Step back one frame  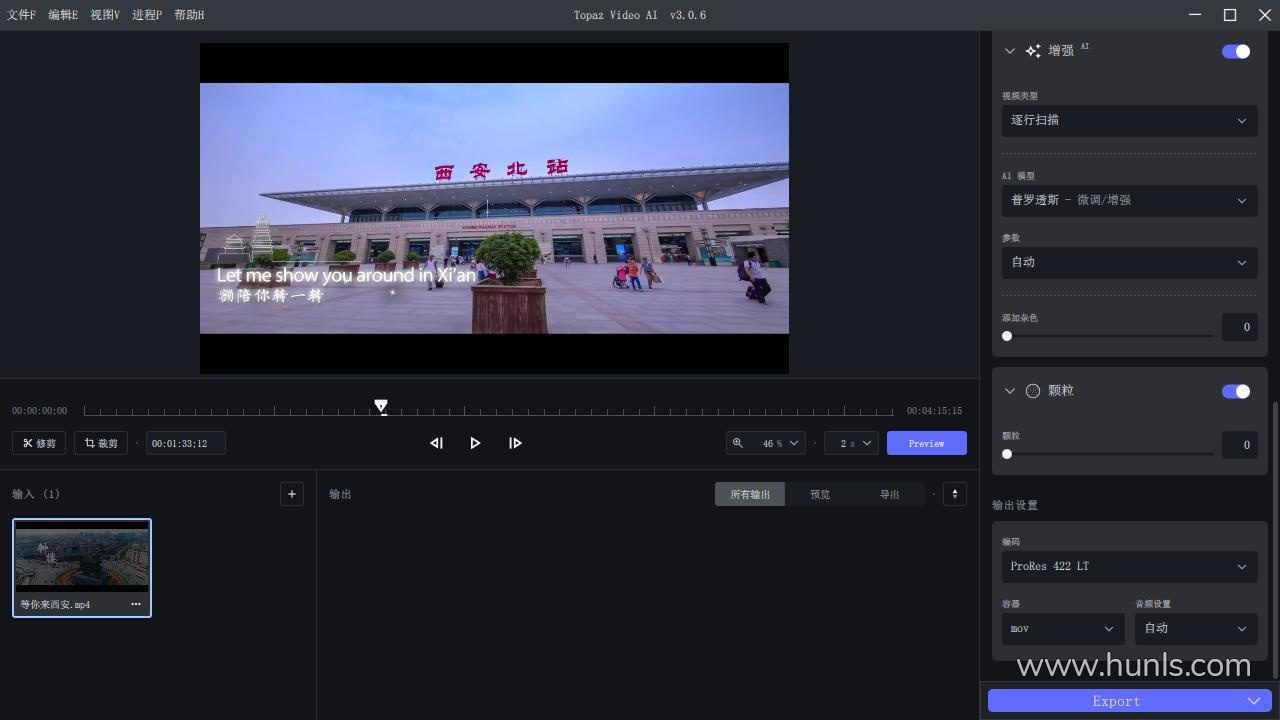click(x=436, y=443)
